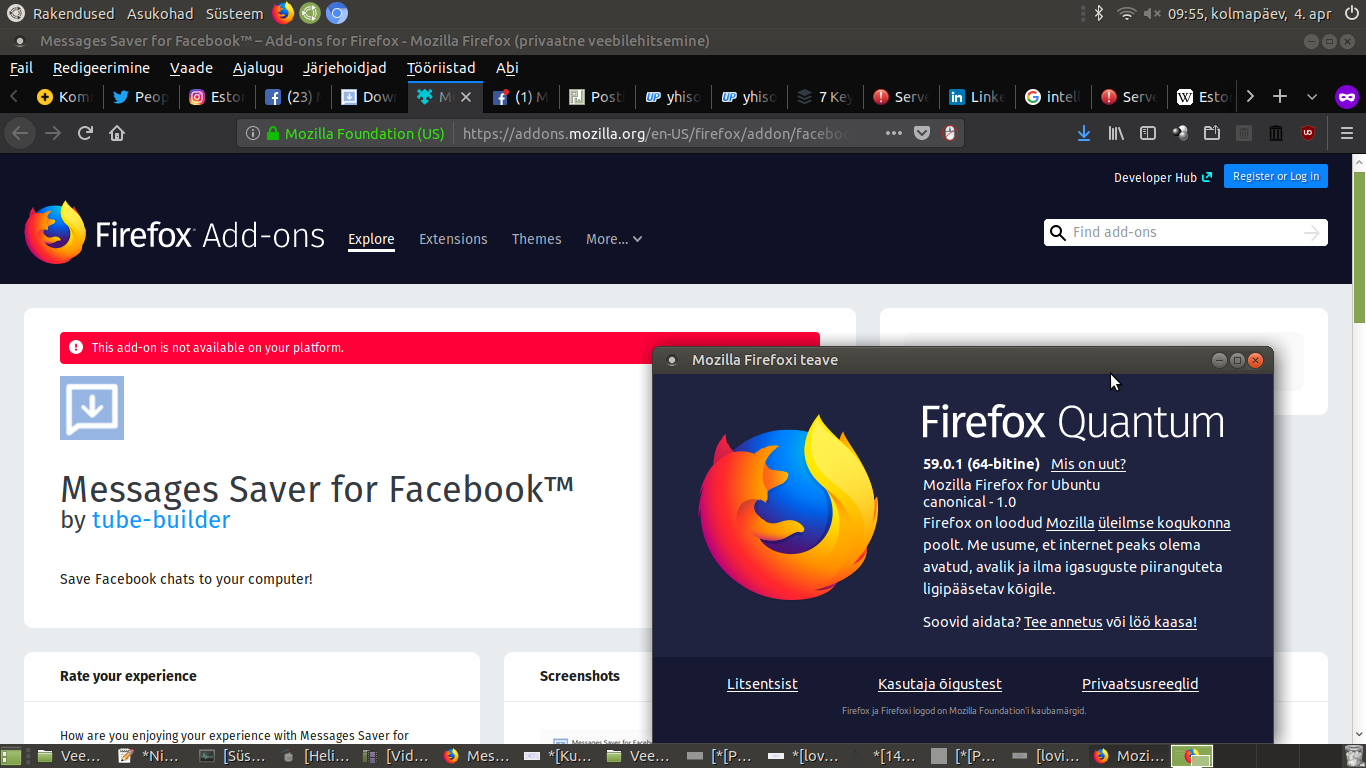Open the Ajalugu menu
Screen dimensions: 1366x768
tap(258, 68)
